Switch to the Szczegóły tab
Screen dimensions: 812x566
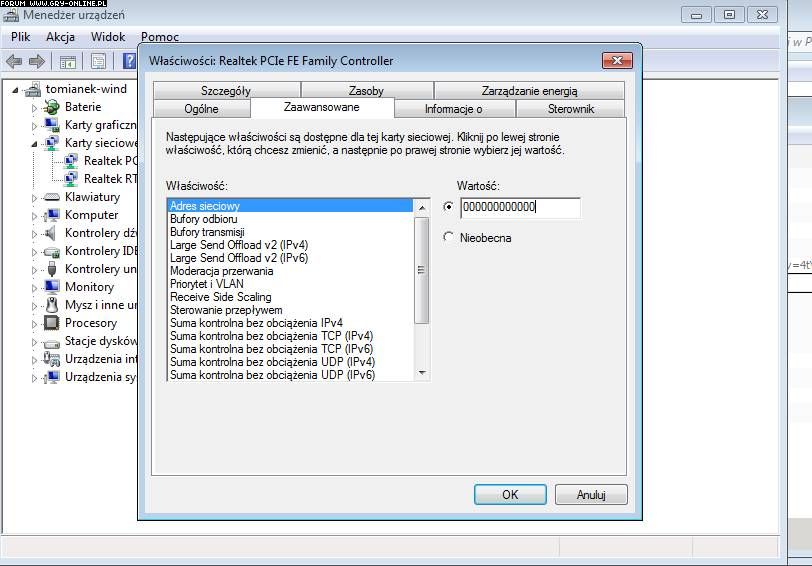tap(226, 91)
